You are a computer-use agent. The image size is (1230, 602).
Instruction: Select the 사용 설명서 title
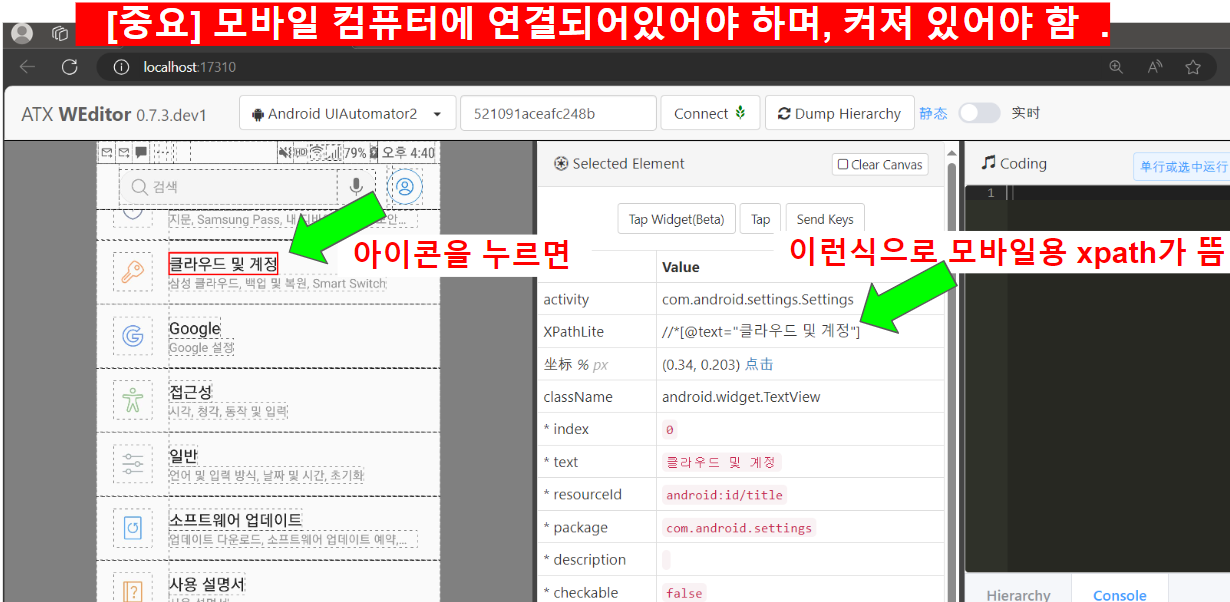206,584
